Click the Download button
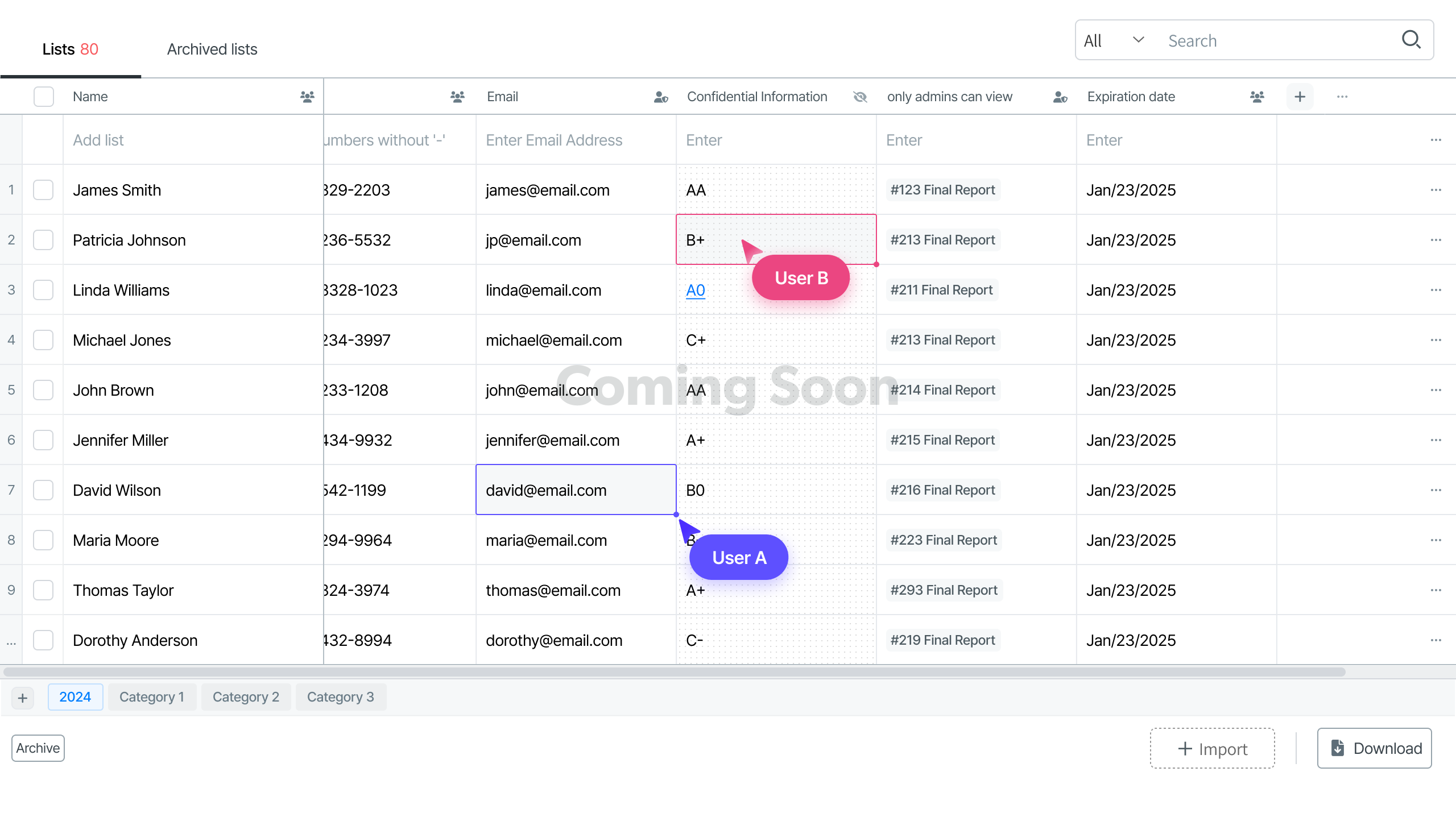 [x=1374, y=748]
